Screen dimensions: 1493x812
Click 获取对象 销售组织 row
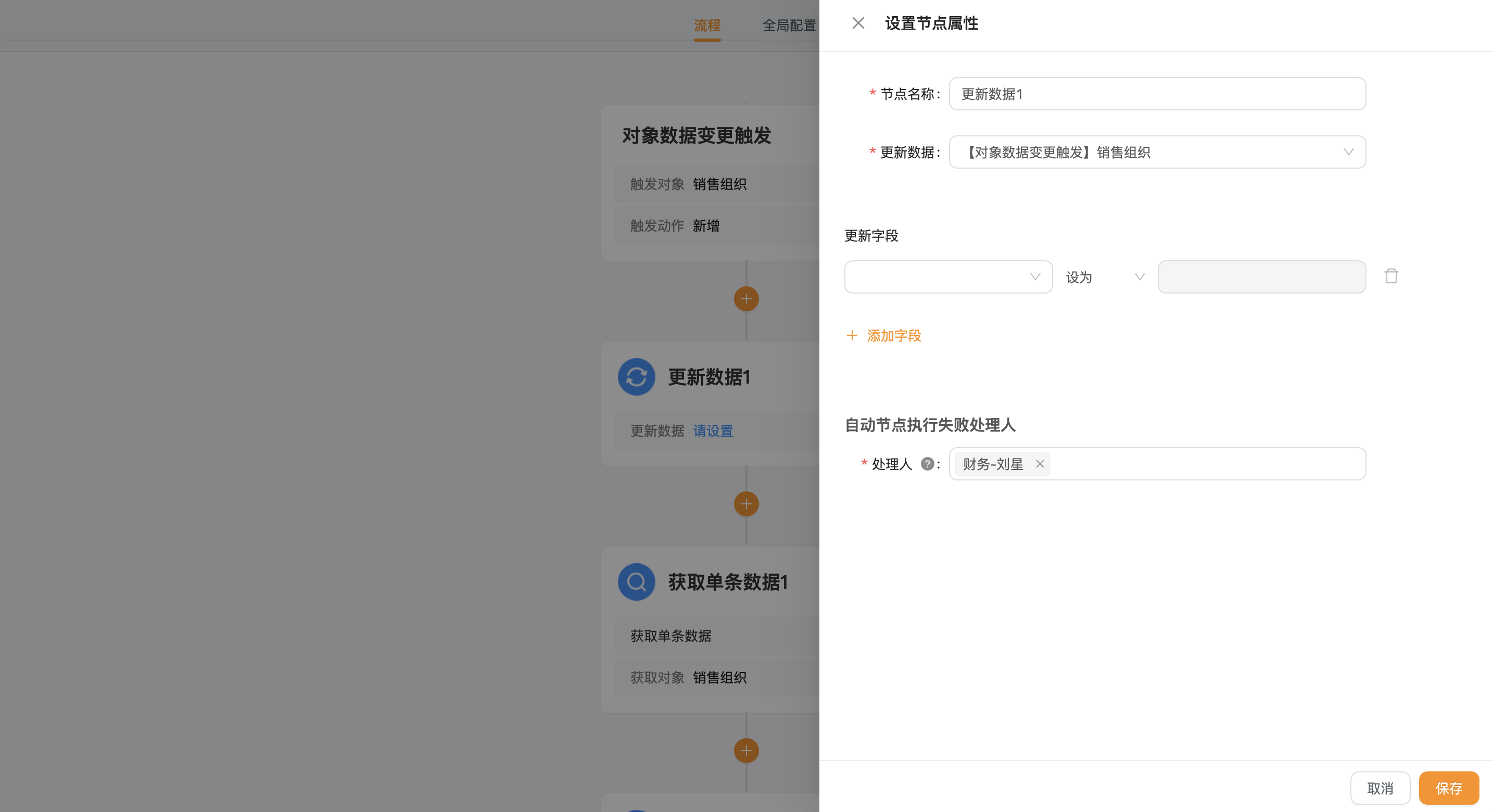[716, 678]
